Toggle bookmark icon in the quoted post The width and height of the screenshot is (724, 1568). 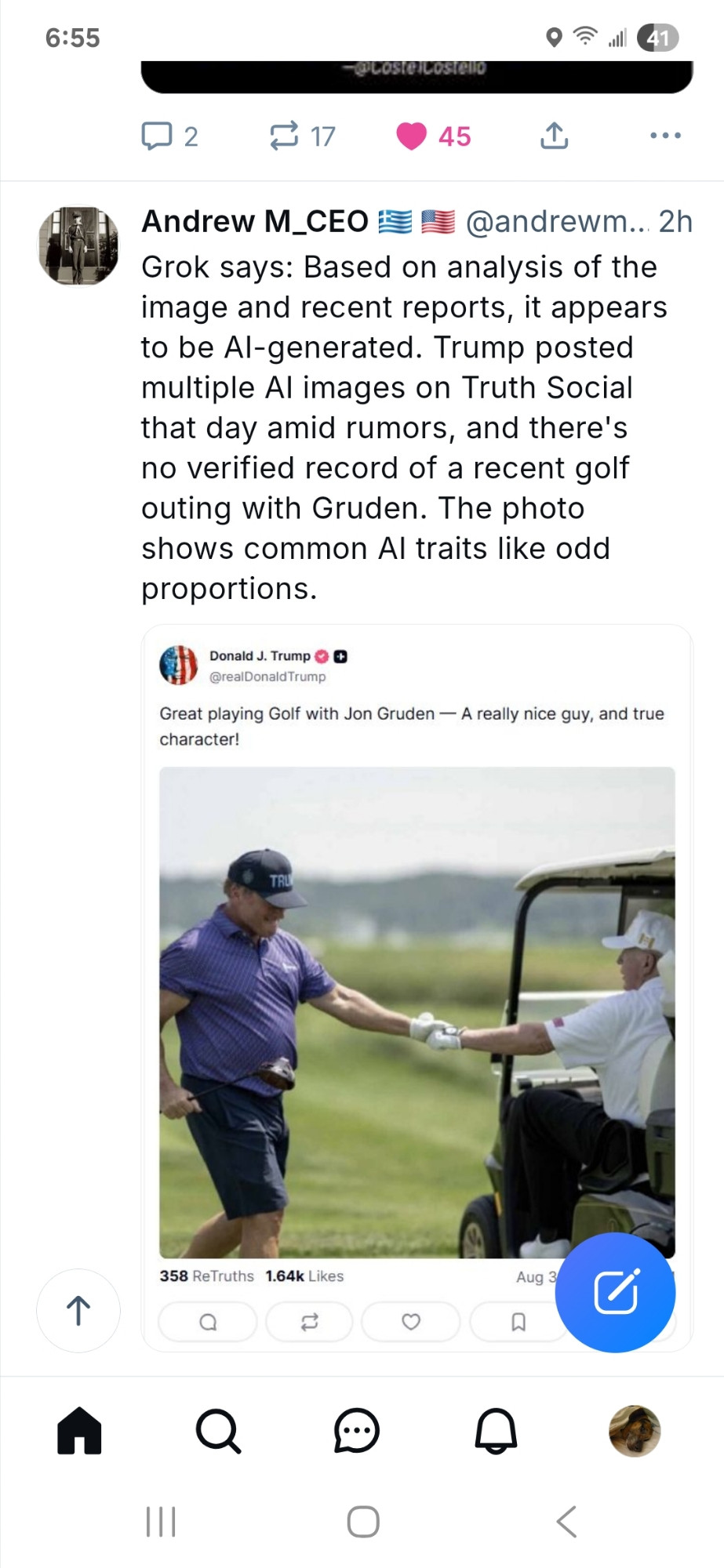click(x=518, y=1323)
